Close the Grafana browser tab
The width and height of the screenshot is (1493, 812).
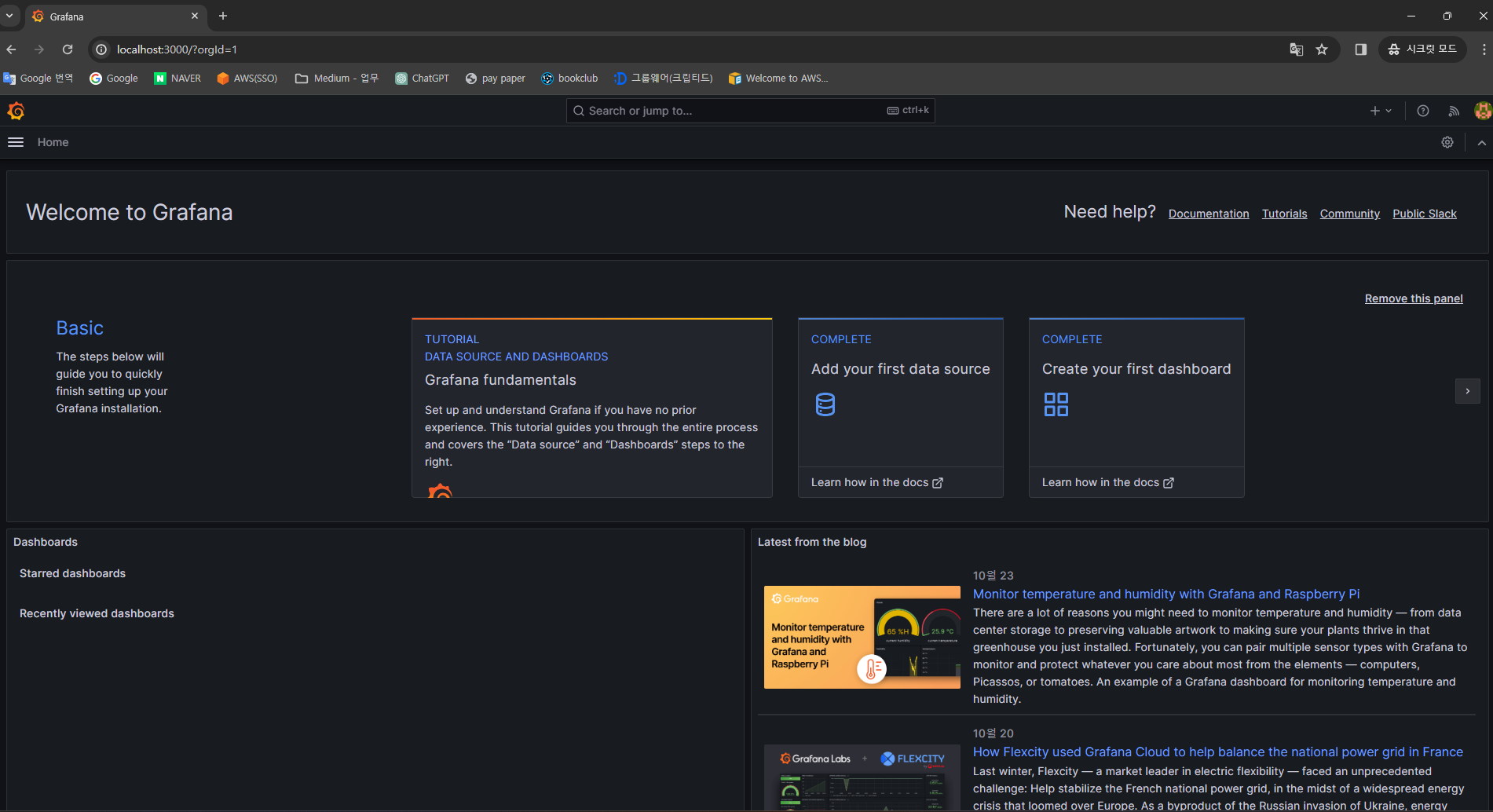click(x=195, y=16)
